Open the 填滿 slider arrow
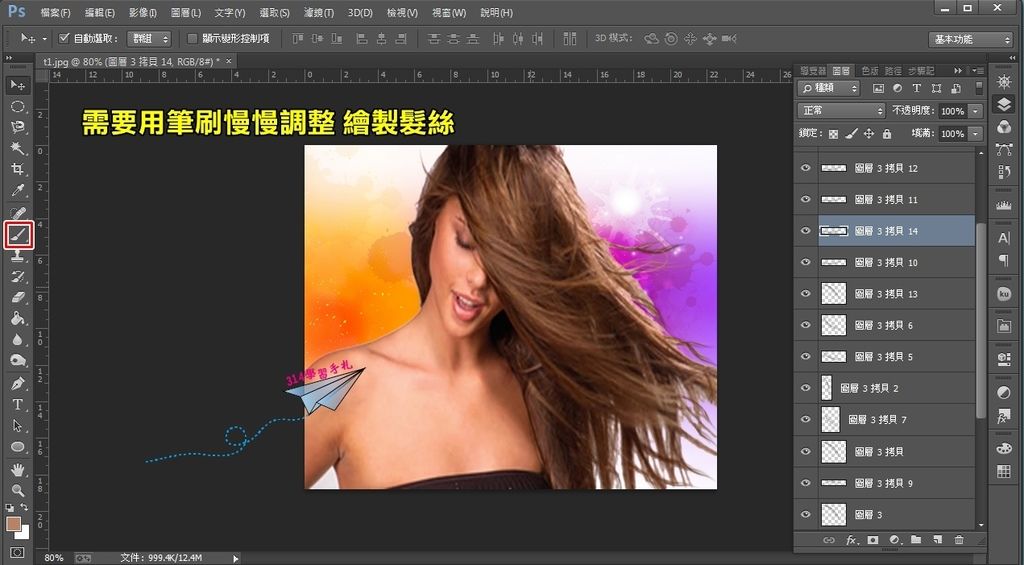This screenshot has width=1024, height=565. coord(976,134)
